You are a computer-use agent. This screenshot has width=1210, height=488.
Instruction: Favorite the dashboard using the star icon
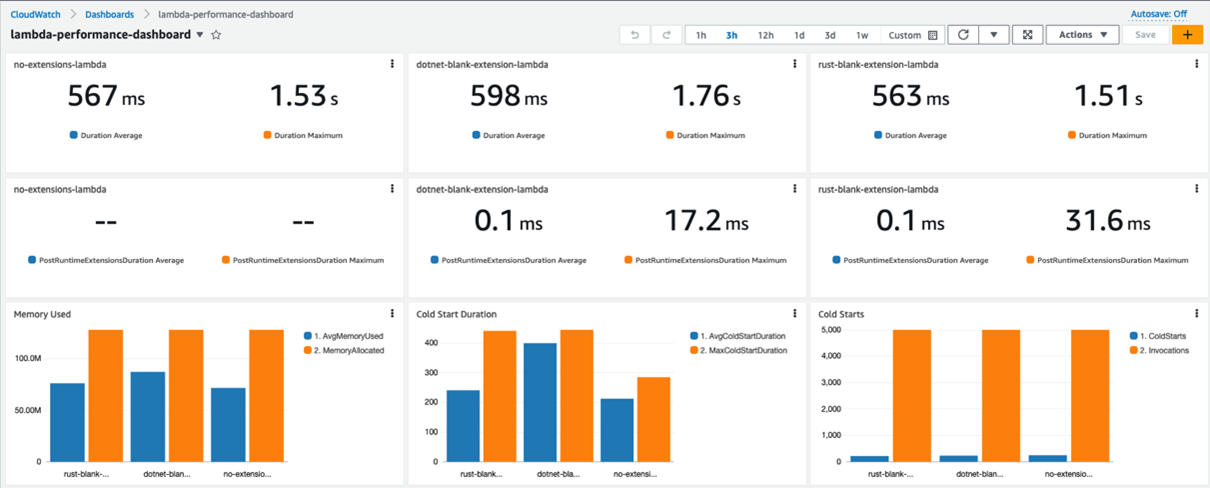tap(216, 35)
